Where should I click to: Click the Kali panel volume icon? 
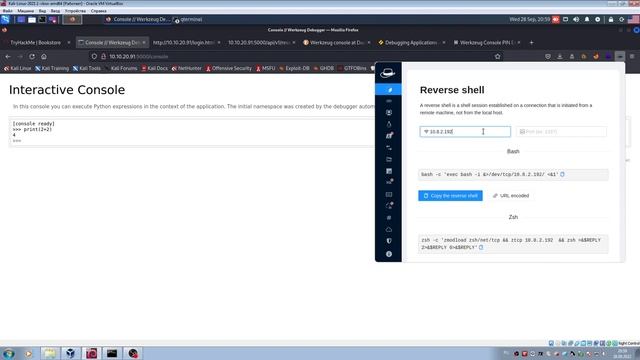coord(576,19)
